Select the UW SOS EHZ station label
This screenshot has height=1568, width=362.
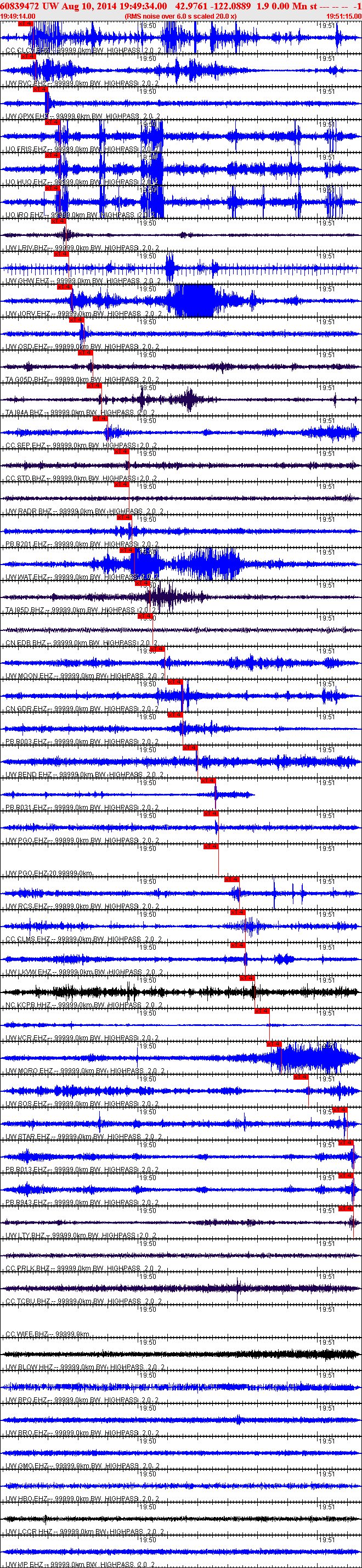pos(82,1103)
